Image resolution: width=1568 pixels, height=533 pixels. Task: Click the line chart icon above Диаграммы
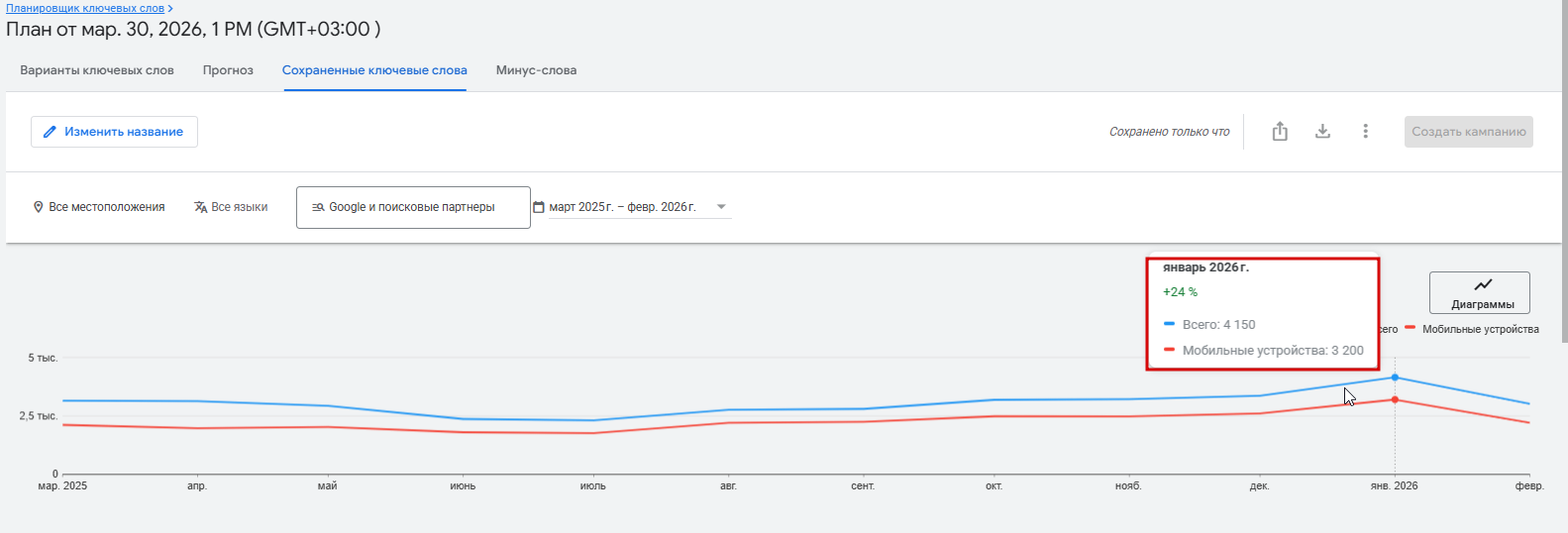pos(1482,285)
